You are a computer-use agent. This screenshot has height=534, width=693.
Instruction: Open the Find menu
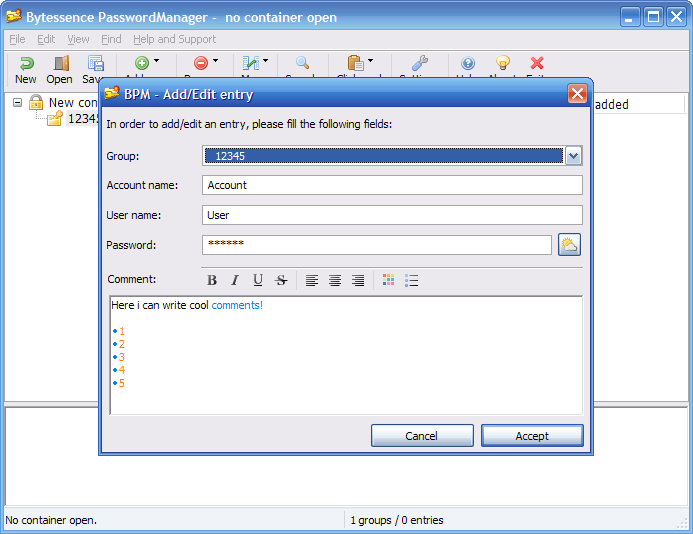(111, 39)
